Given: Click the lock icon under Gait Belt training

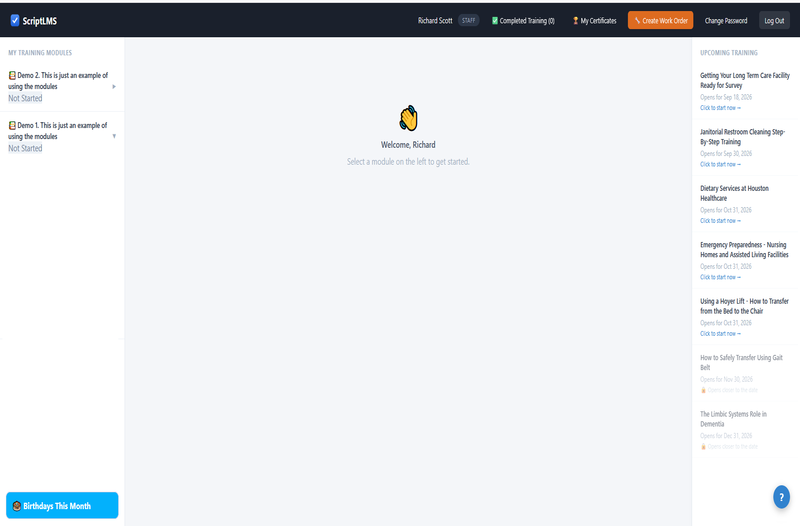Looking at the screenshot, I should click(x=703, y=390).
